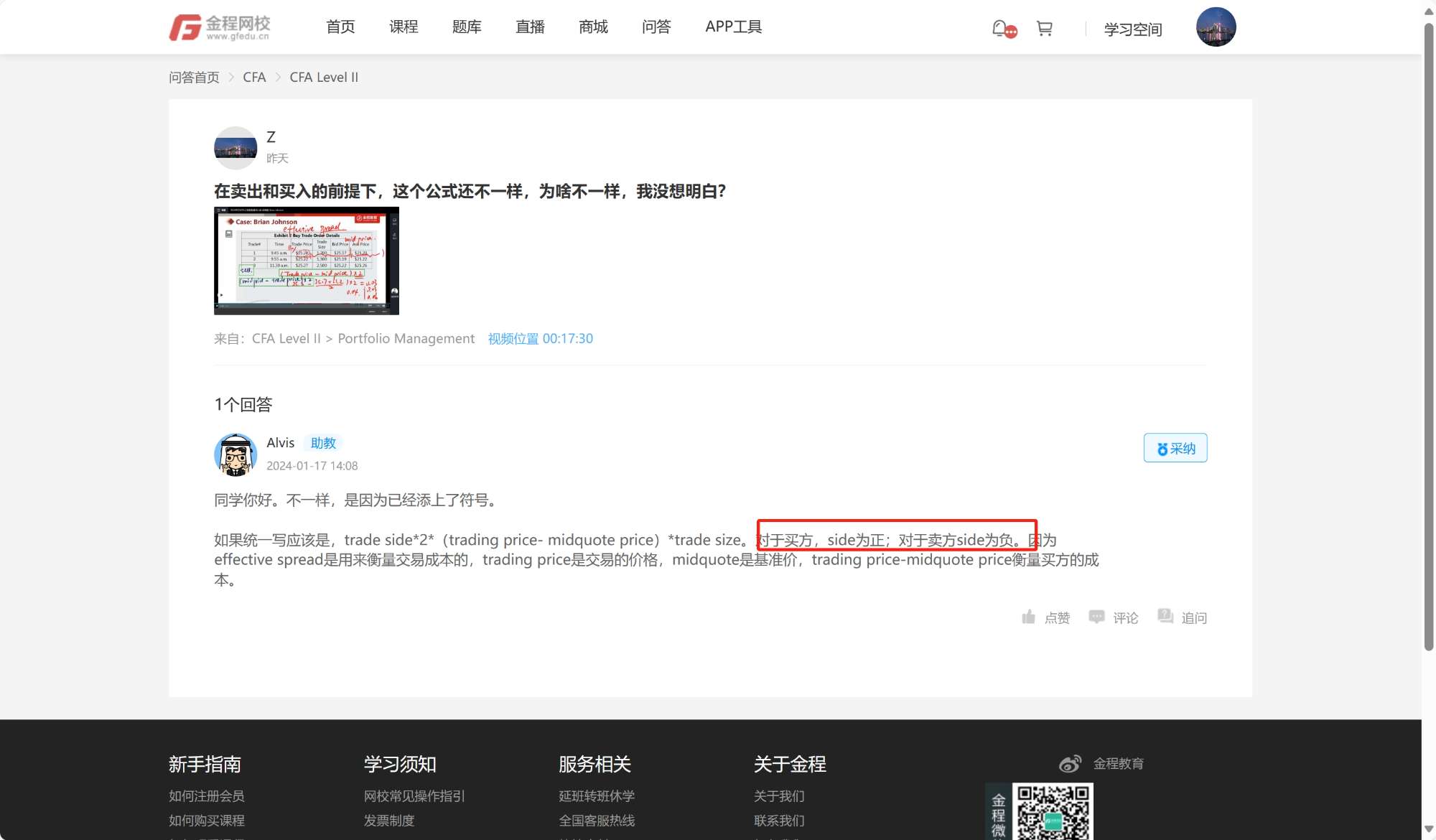The image size is (1436, 840).
Task: Open the shopping cart icon
Action: (x=1044, y=29)
